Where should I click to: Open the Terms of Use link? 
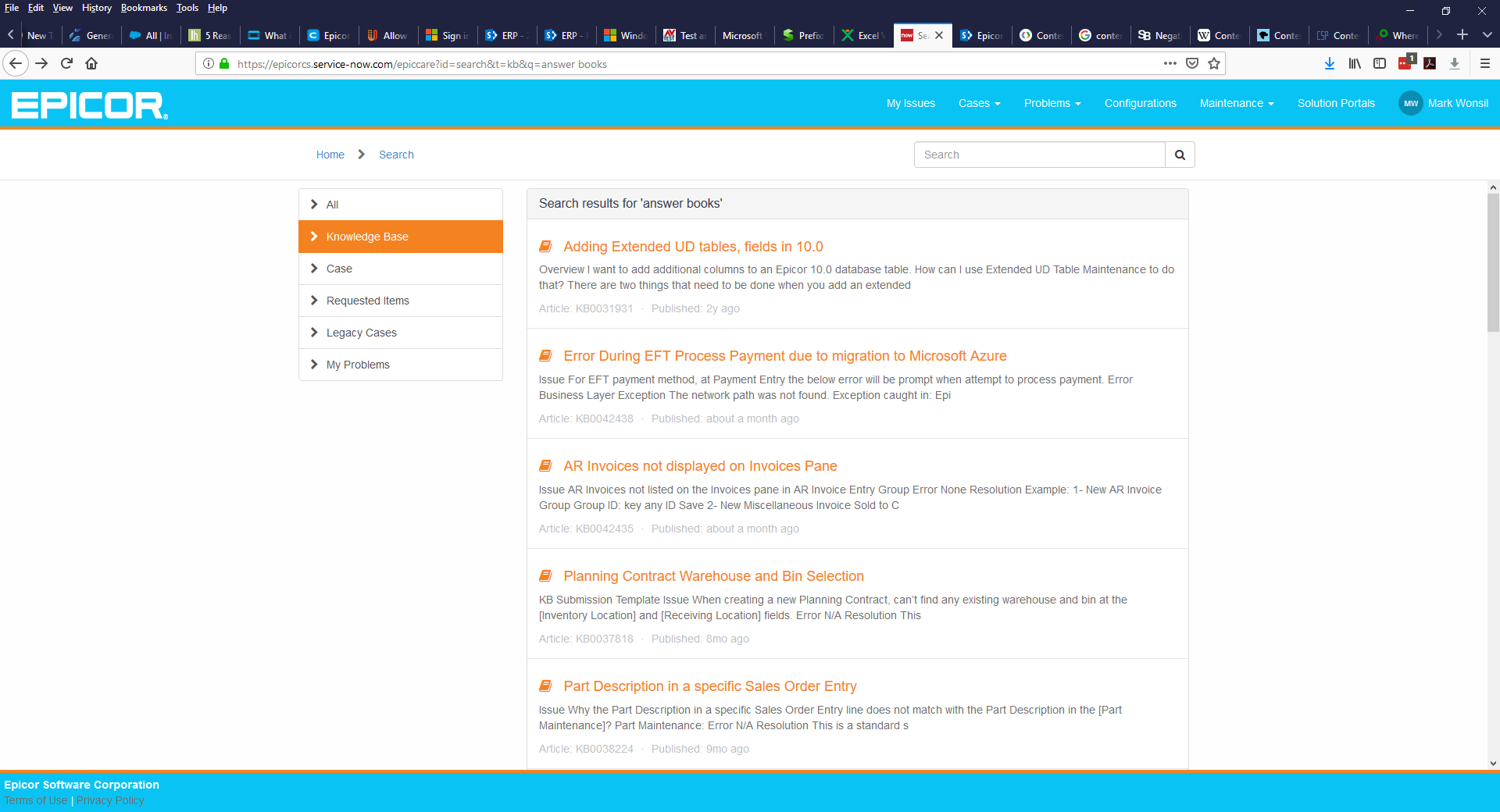[x=36, y=800]
